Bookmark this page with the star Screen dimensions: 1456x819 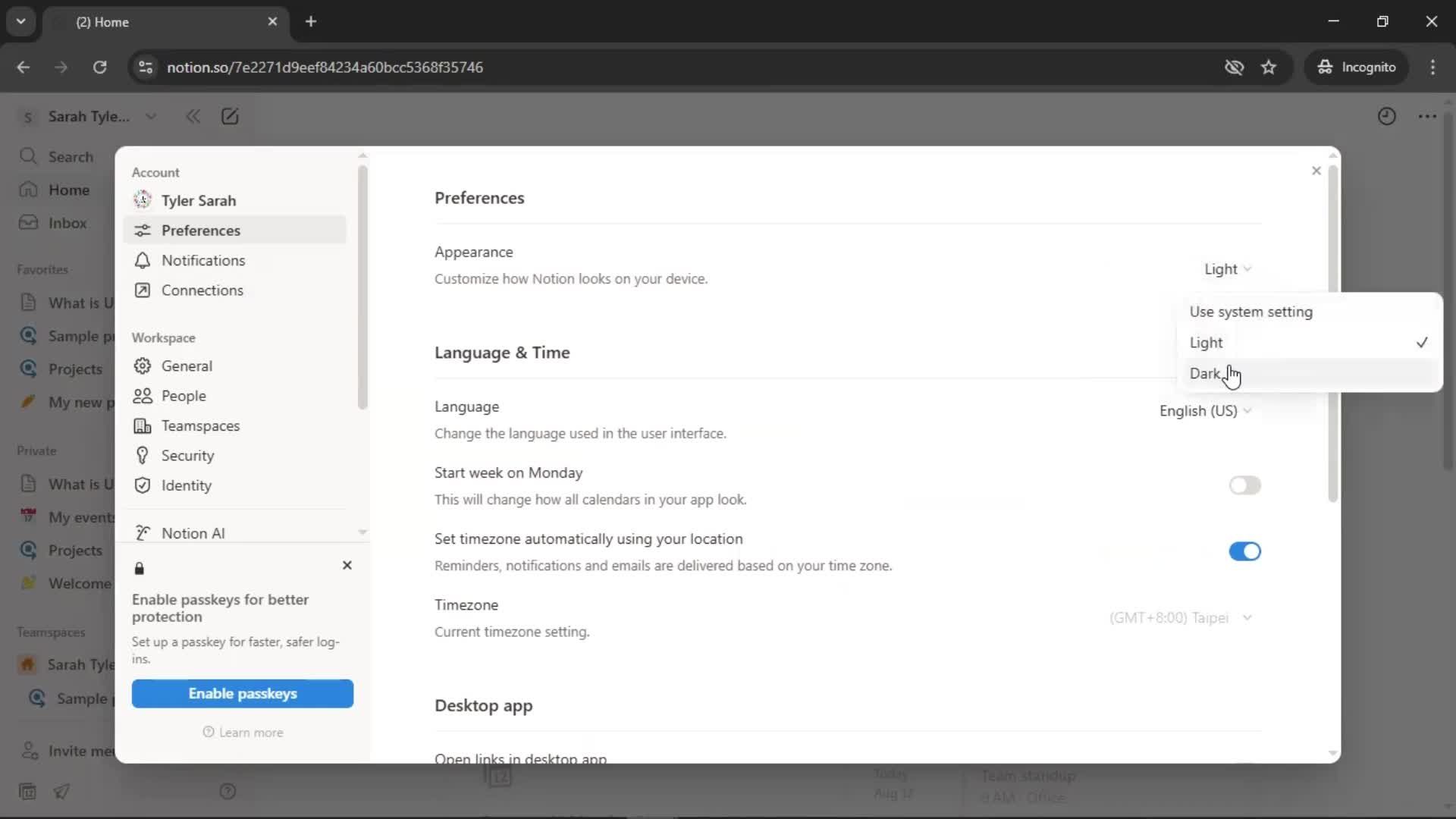[1269, 67]
